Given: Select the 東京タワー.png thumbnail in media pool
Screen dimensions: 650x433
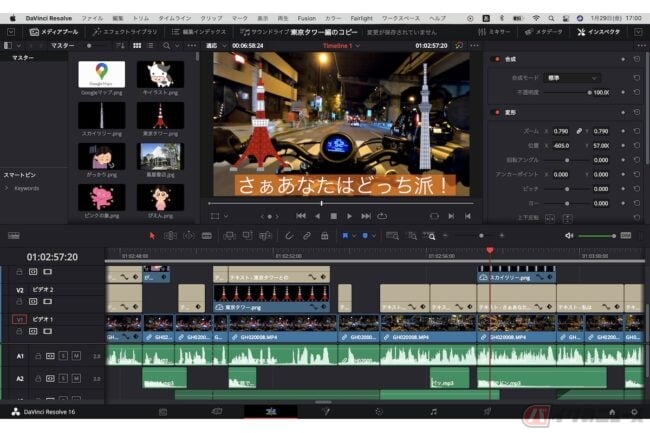Looking at the screenshot, I should tap(160, 115).
